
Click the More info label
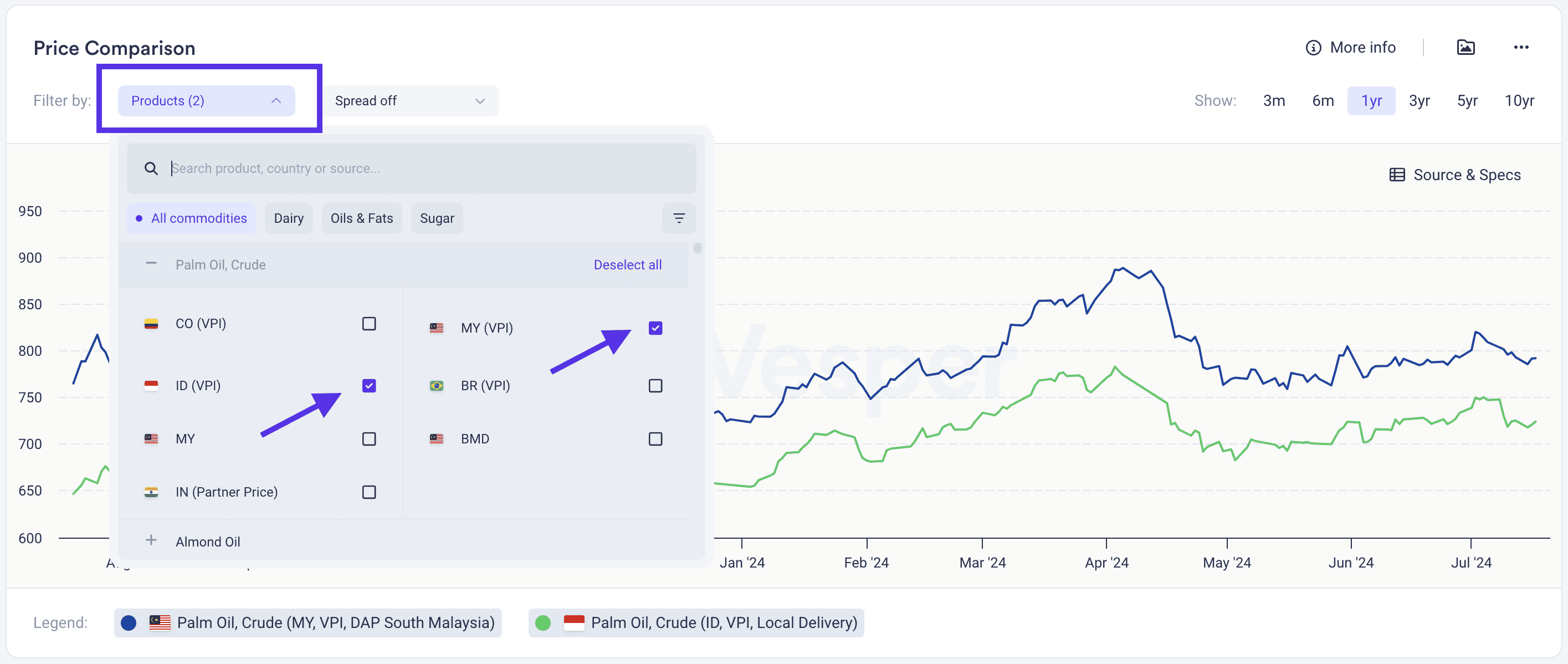point(1362,48)
